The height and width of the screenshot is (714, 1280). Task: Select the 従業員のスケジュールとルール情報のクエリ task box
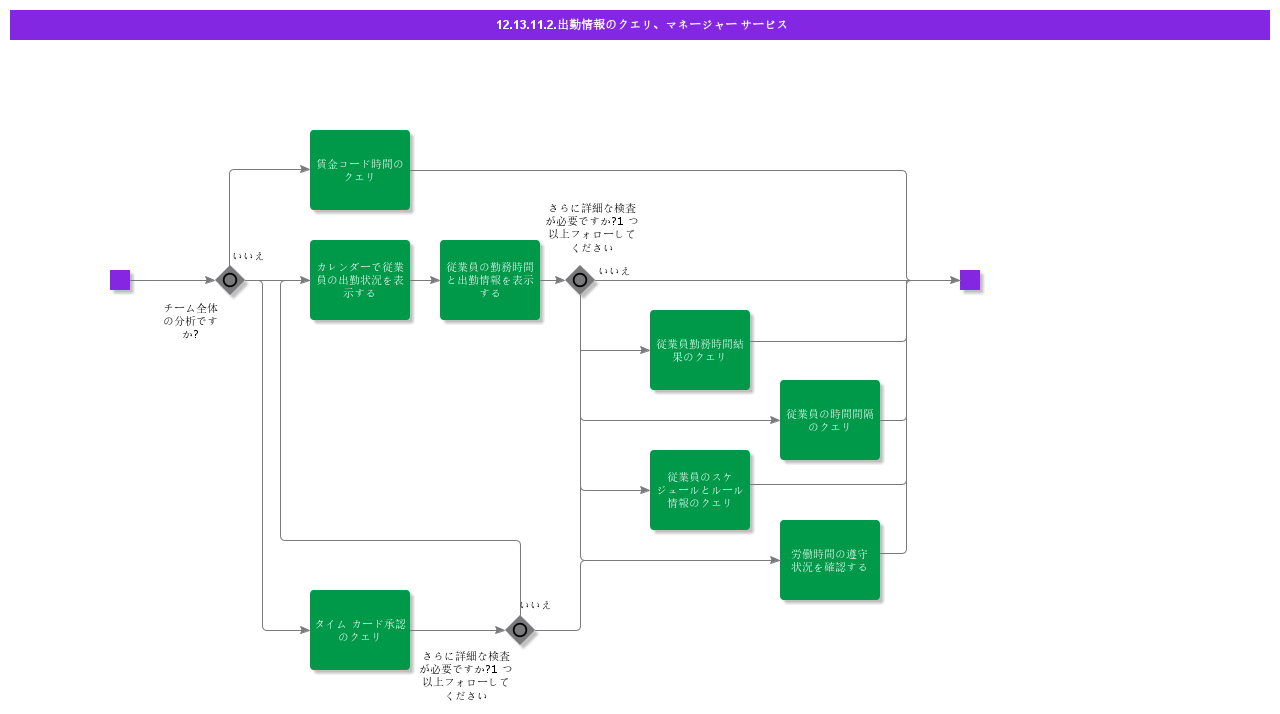[700, 490]
